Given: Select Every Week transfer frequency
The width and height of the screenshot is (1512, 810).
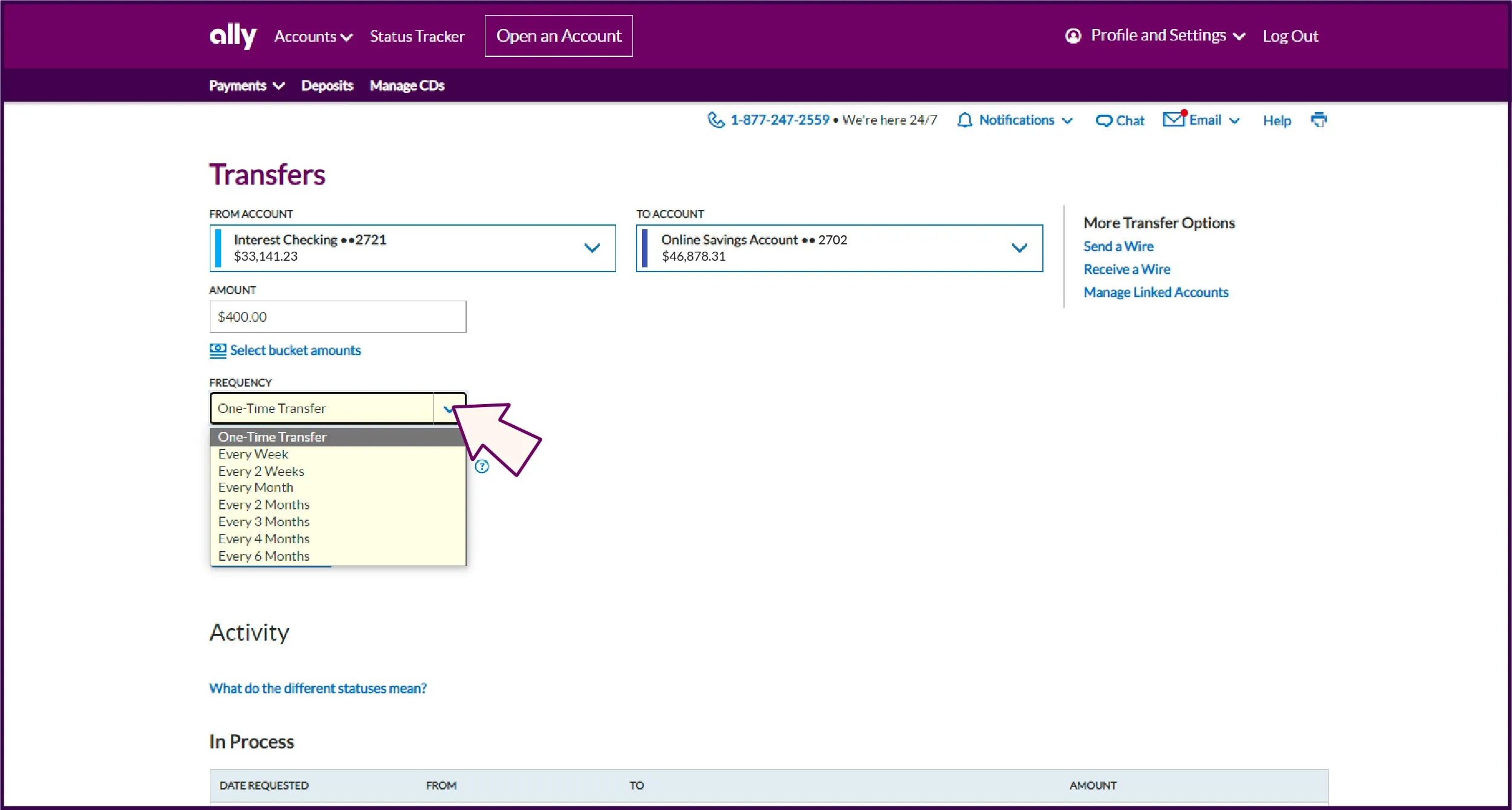Looking at the screenshot, I should click(253, 454).
